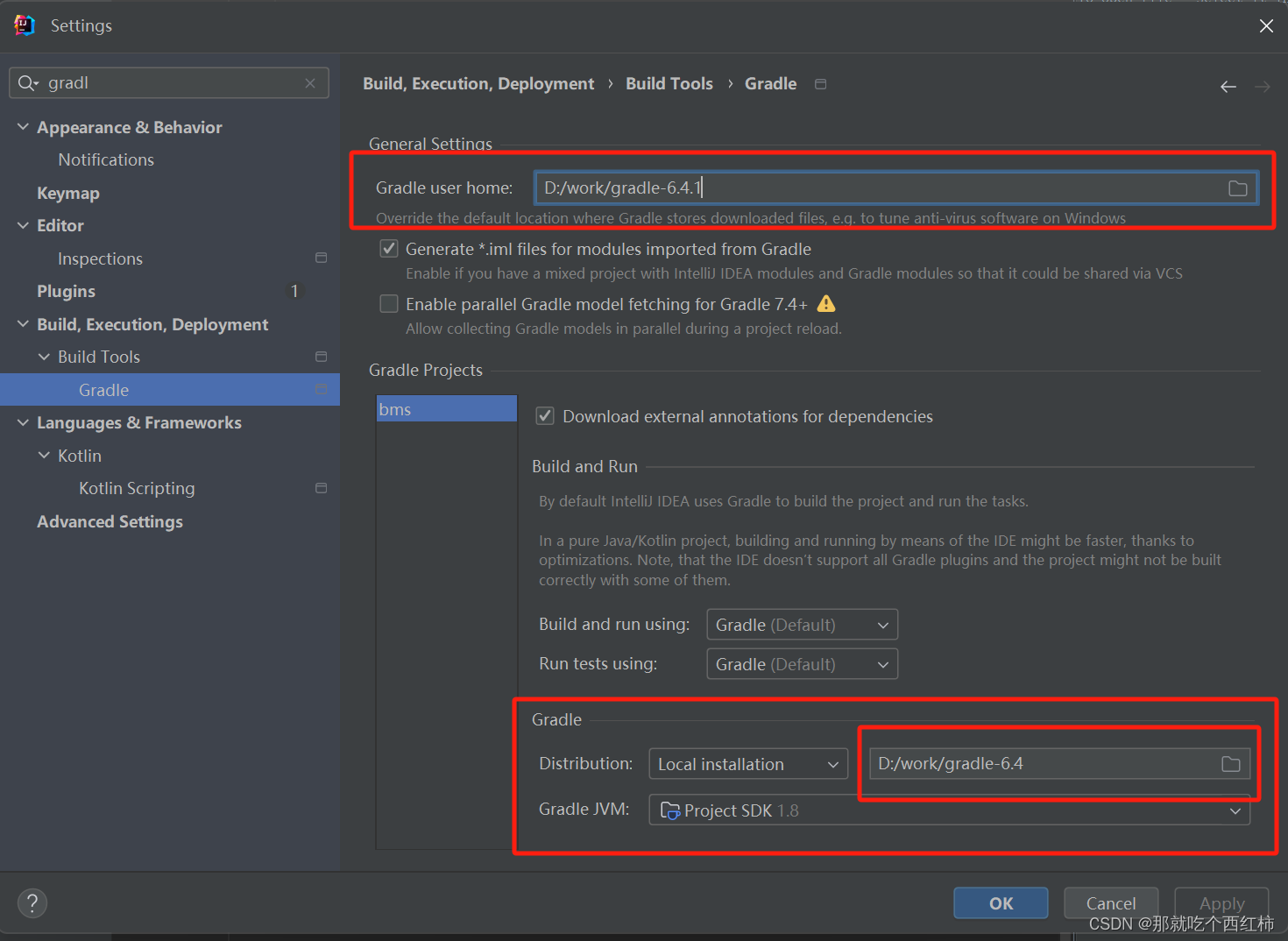Collapse the Appearance & Behavior section
This screenshot has width=1288, height=941.
23,126
